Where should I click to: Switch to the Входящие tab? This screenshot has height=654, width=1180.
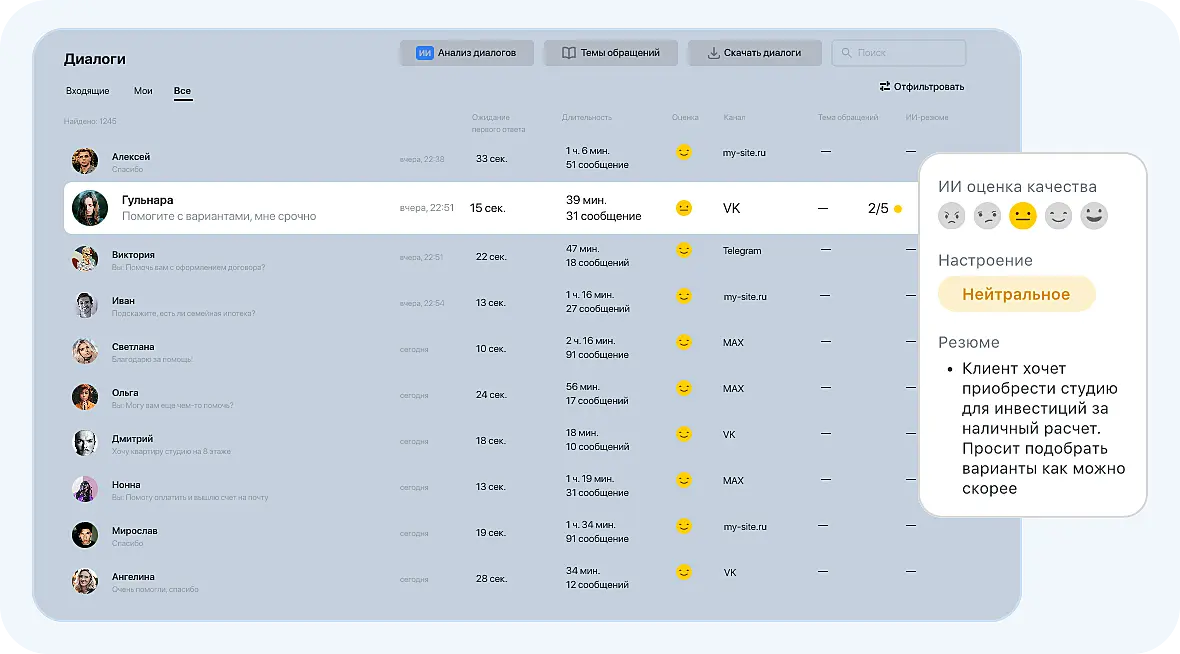(x=87, y=91)
